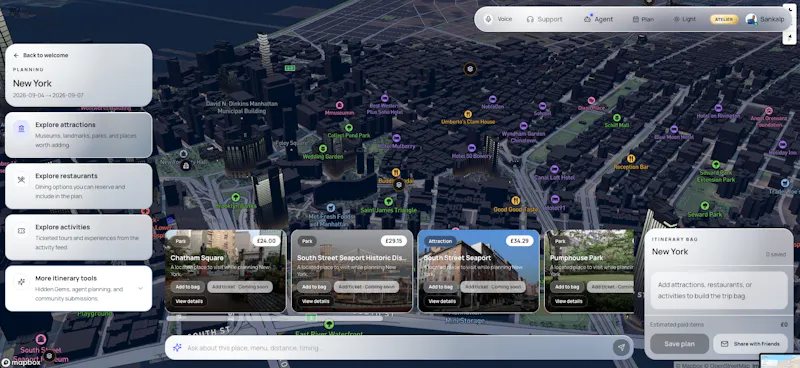Click the Support headphones icon

(x=530, y=19)
